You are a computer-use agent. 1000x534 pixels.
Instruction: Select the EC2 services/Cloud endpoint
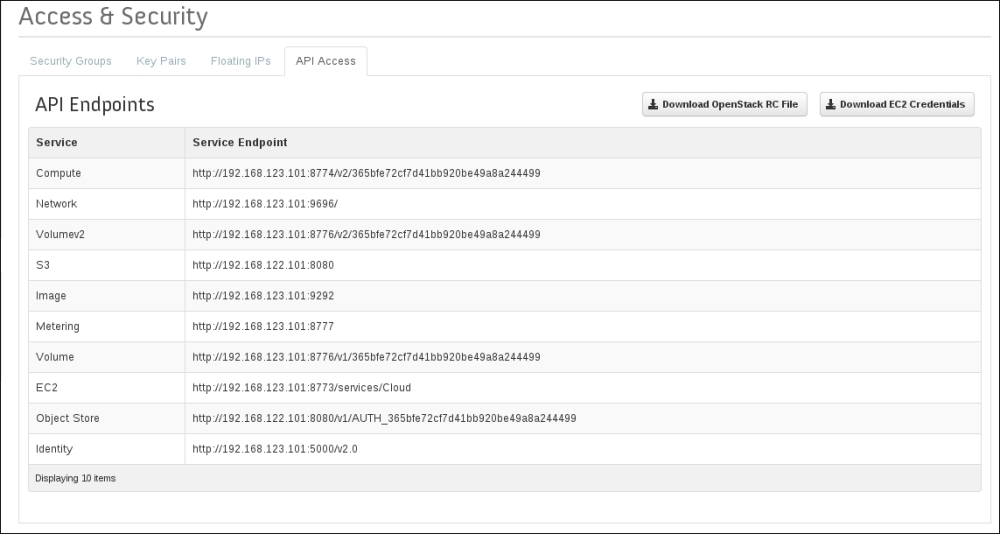pyautogui.click(x=302, y=387)
